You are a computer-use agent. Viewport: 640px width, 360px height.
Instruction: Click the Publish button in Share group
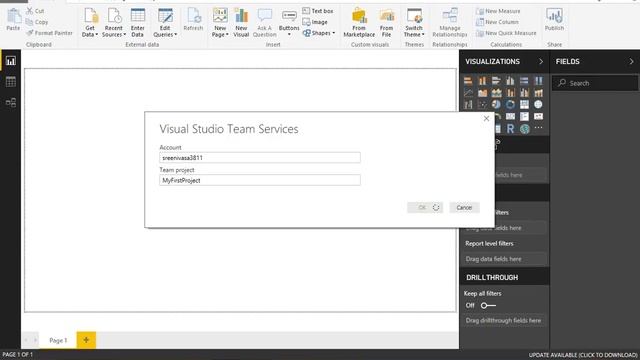[554, 20]
